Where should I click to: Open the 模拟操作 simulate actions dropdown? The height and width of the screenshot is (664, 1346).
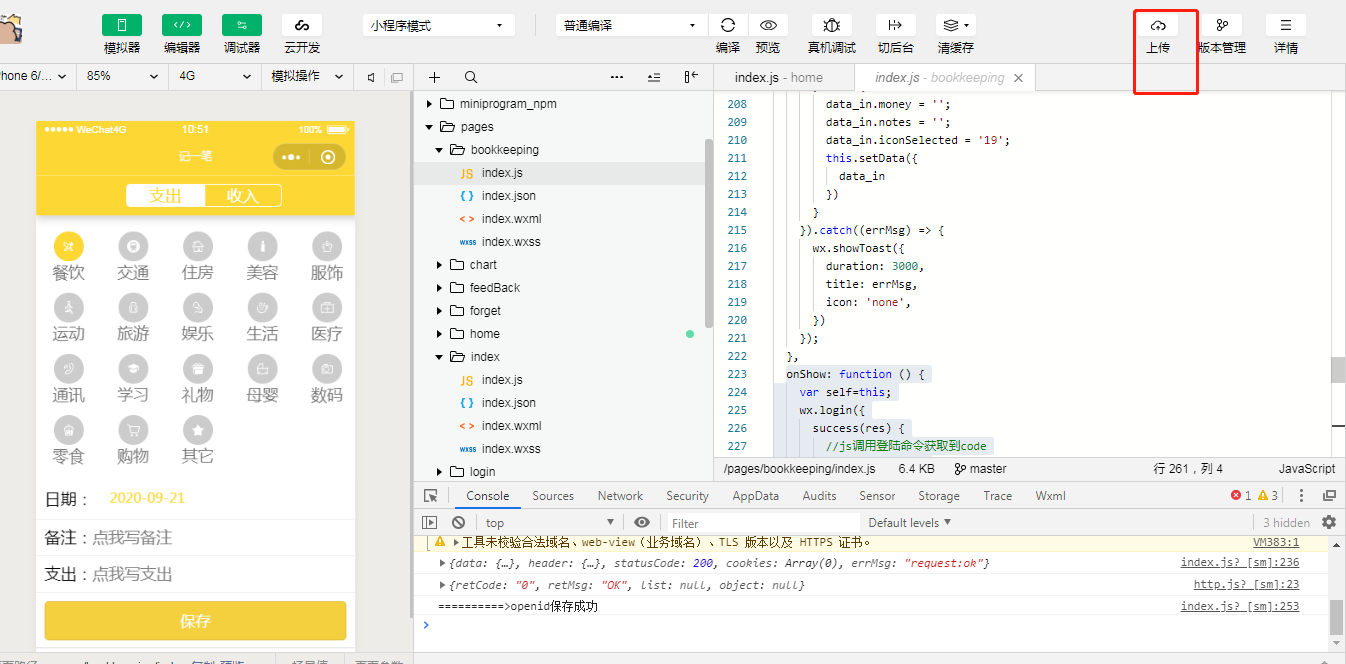pos(307,76)
